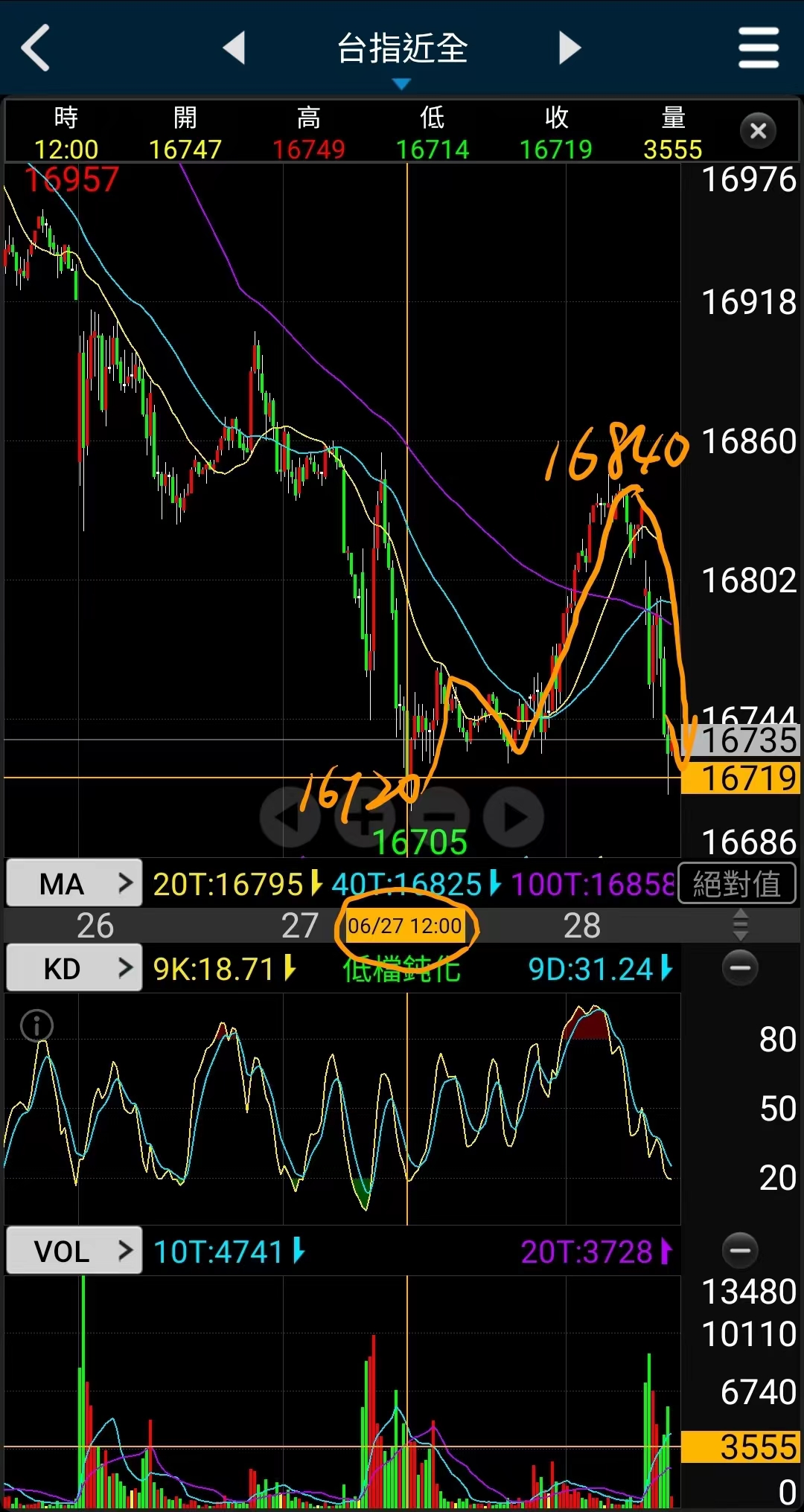Viewport: 804px width, 1512px height.
Task: Collapse the KD indicator panel
Action: click(x=740, y=968)
